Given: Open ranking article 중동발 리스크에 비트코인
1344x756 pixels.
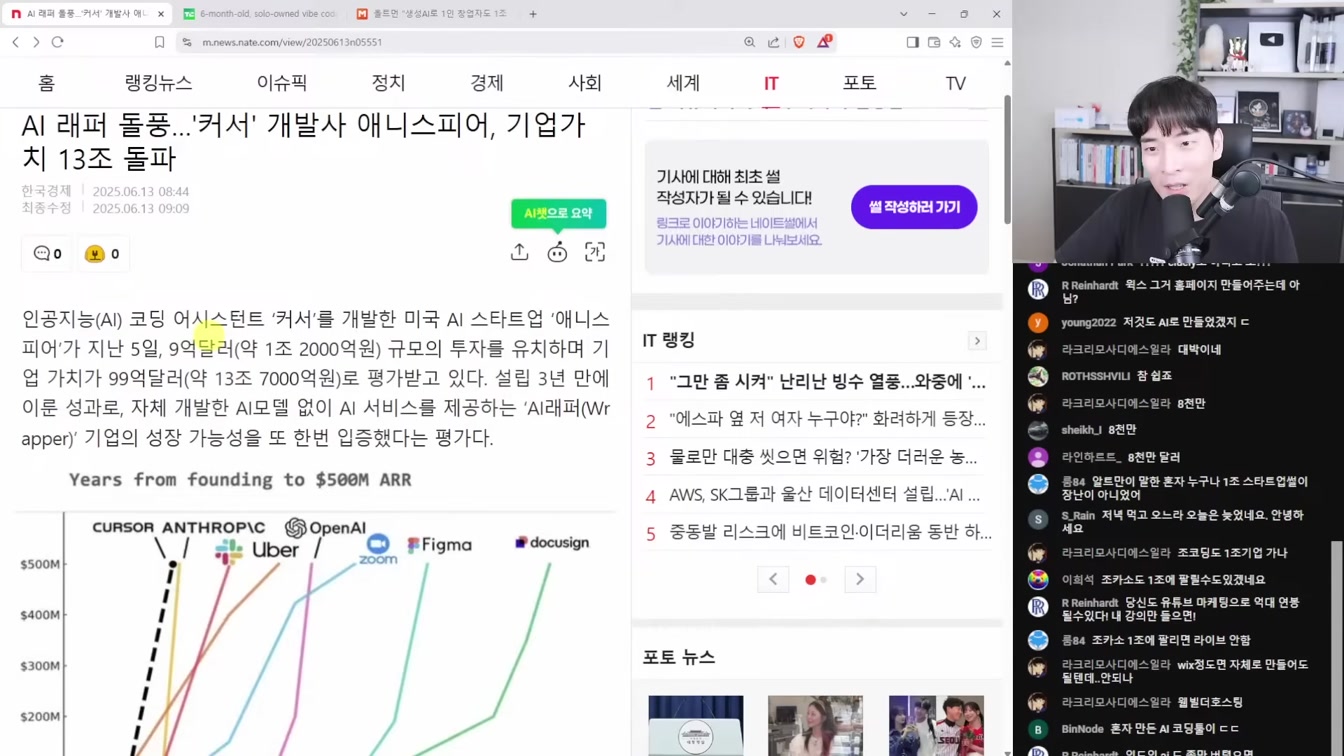Looking at the screenshot, I should coord(830,532).
